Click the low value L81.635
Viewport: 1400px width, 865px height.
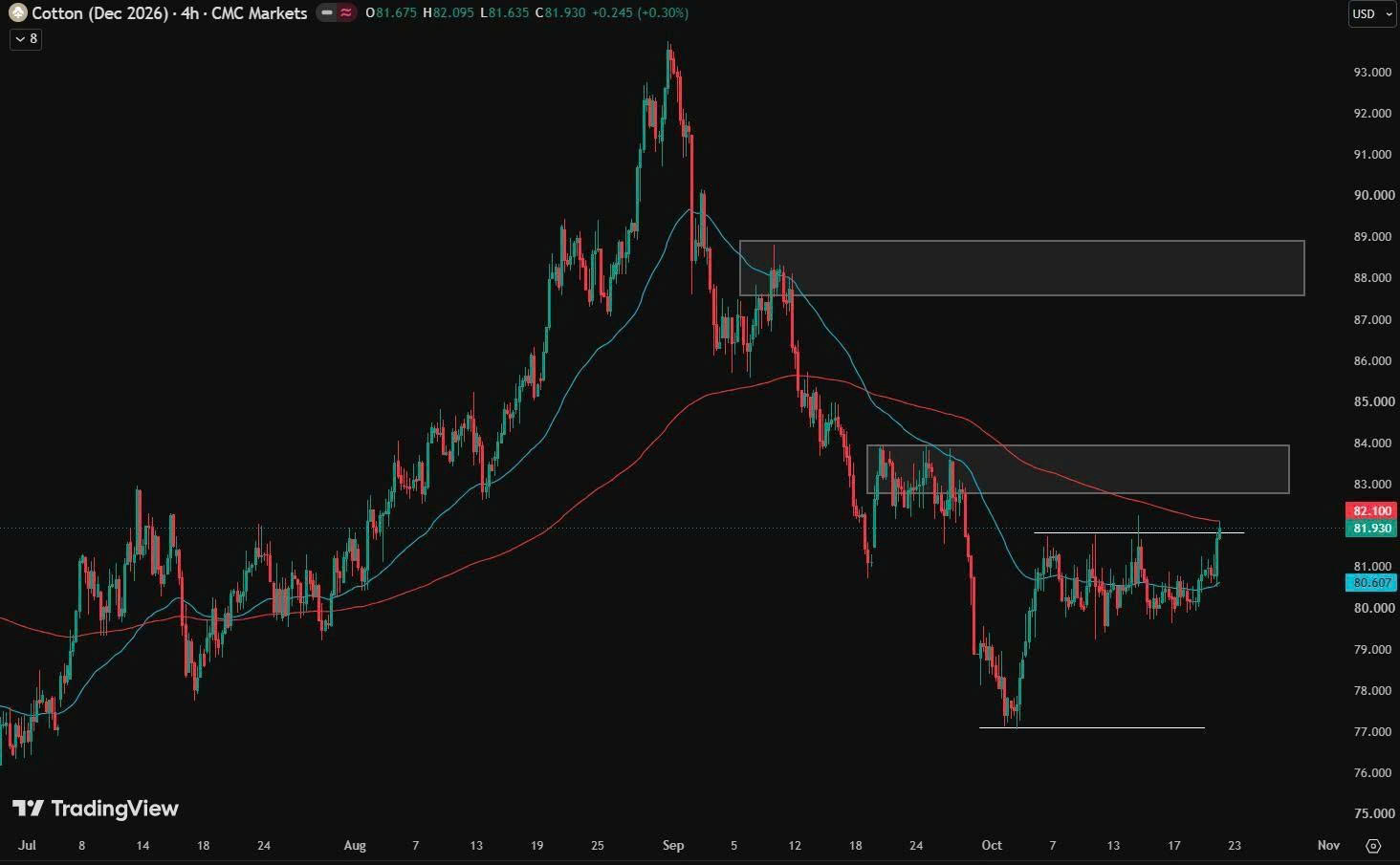pos(505,13)
